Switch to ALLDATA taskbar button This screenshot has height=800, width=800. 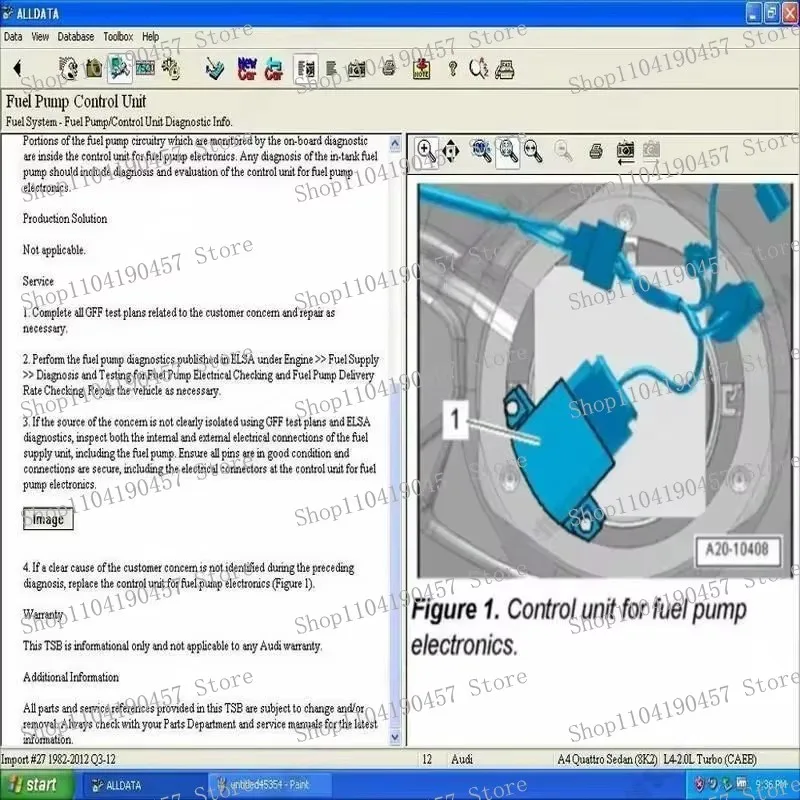tap(143, 785)
